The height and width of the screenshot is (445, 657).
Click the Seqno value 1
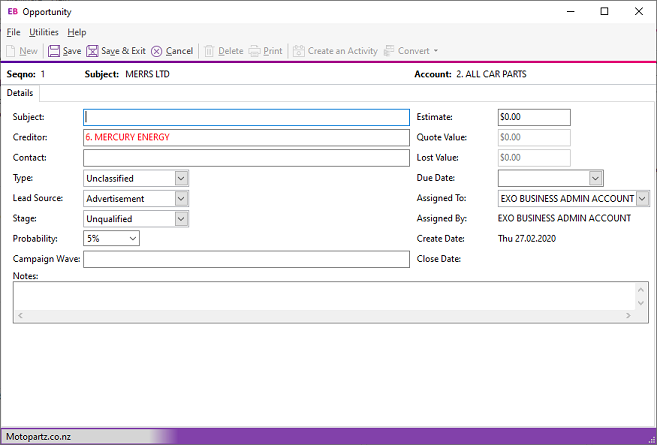(43, 74)
